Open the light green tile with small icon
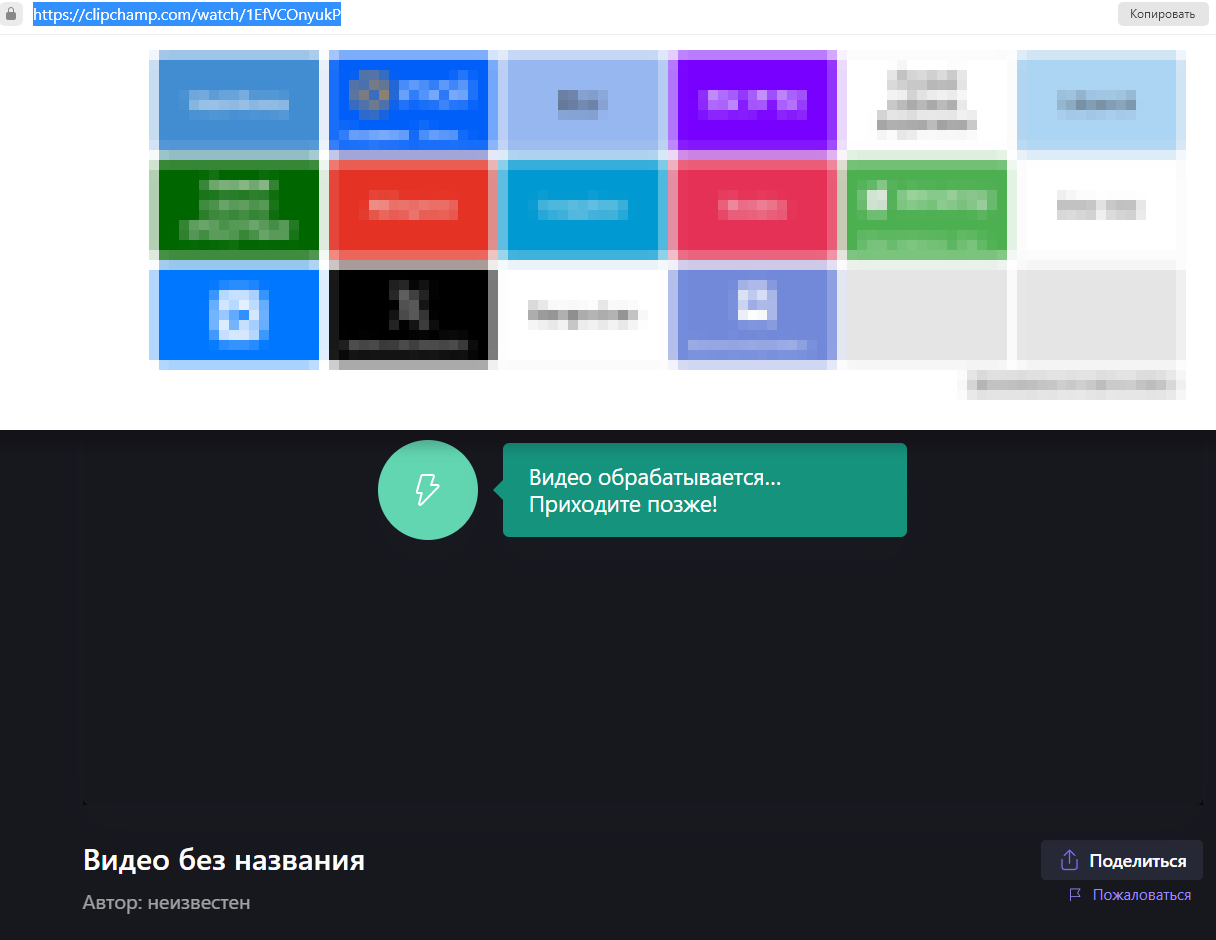The image size is (1216, 940). pos(926,205)
